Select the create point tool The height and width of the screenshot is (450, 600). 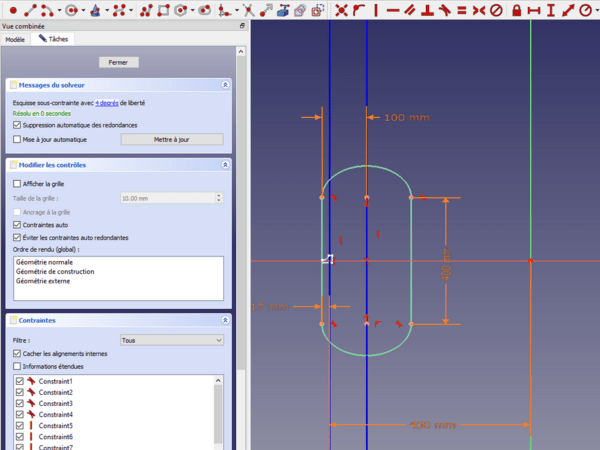point(14,10)
